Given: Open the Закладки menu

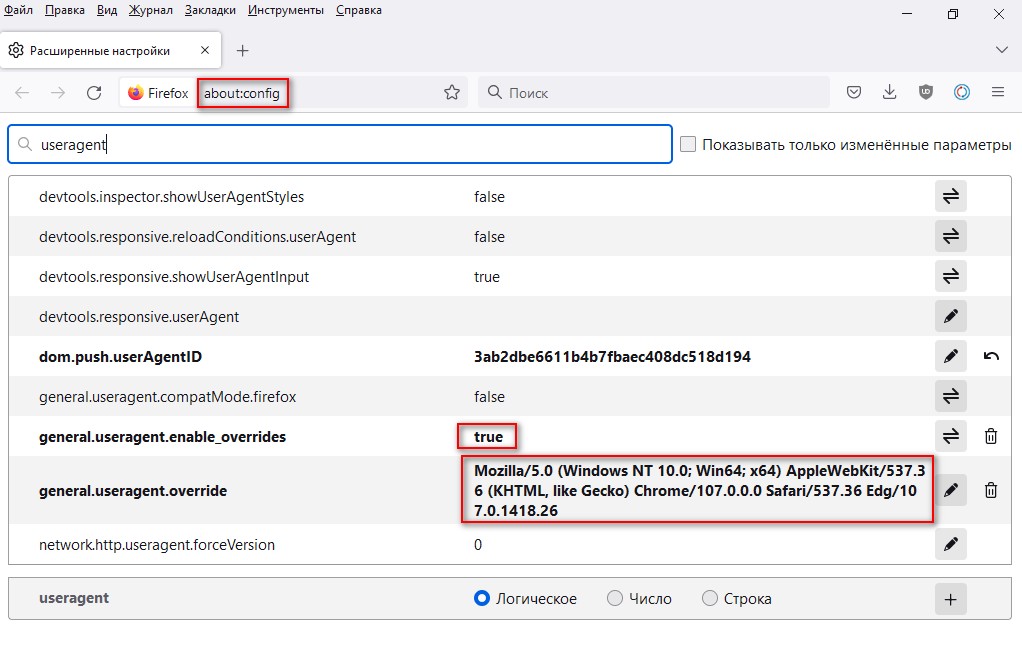Looking at the screenshot, I should tap(210, 10).
